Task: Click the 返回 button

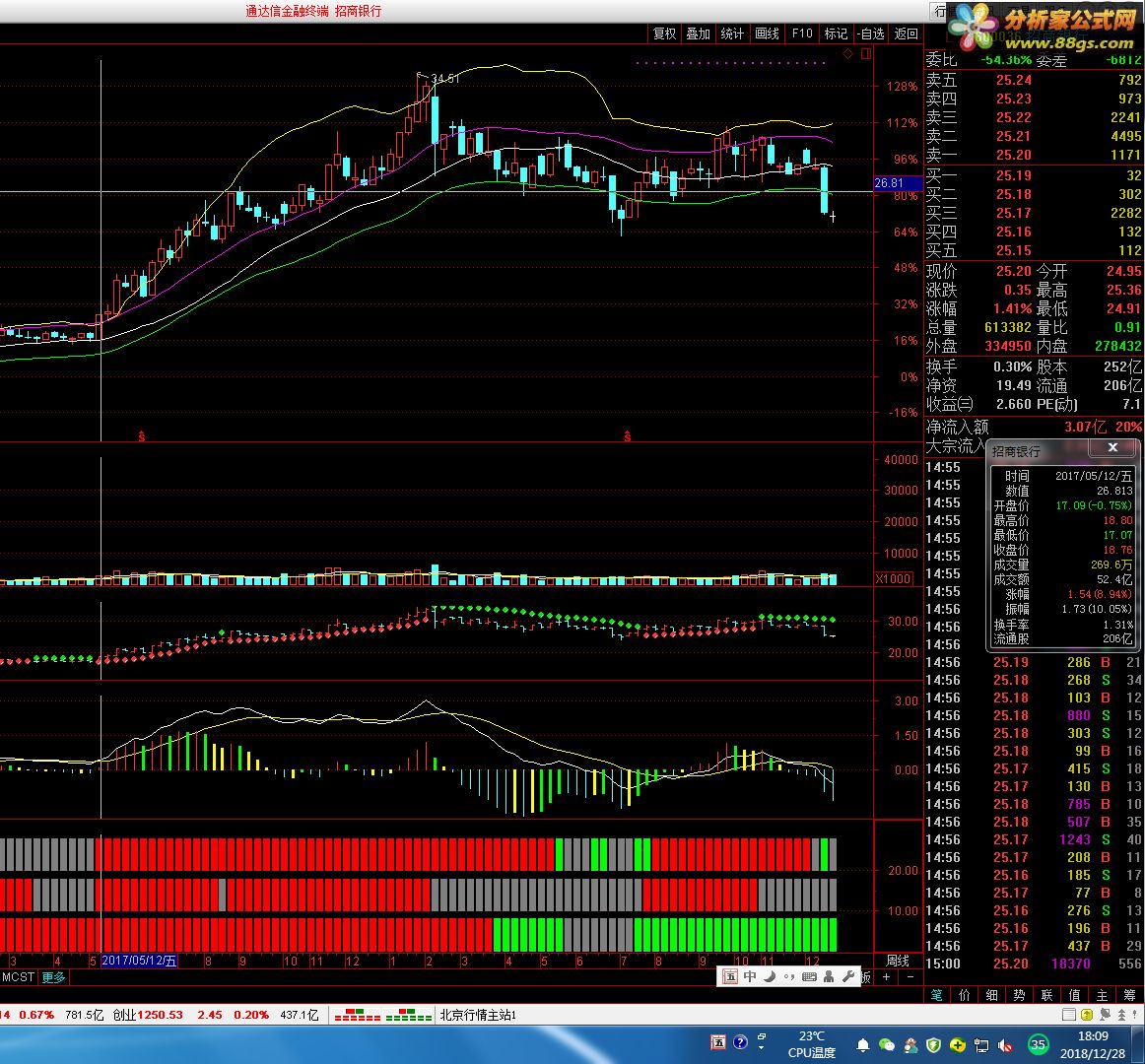Action: point(907,33)
